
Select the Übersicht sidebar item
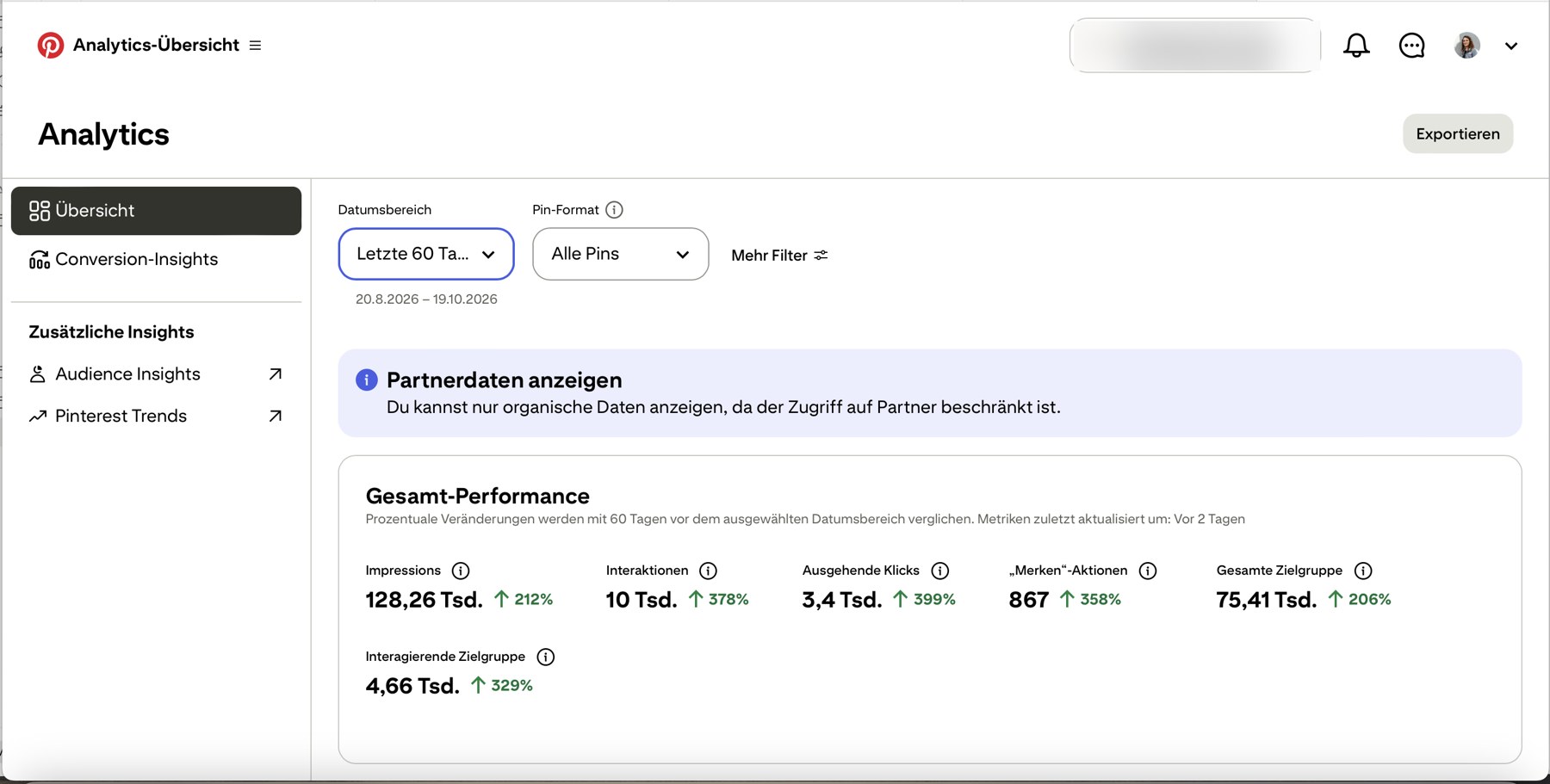[156, 211]
